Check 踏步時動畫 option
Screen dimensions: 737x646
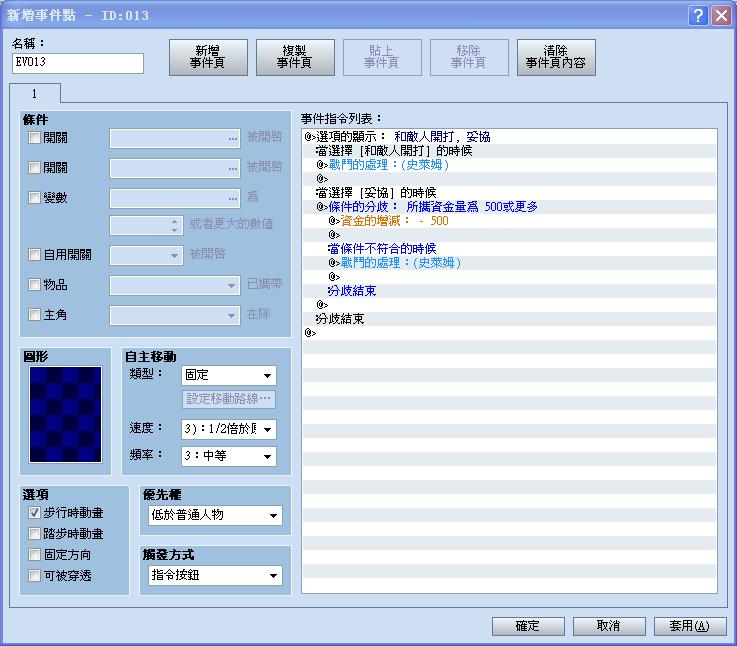click(x=34, y=534)
